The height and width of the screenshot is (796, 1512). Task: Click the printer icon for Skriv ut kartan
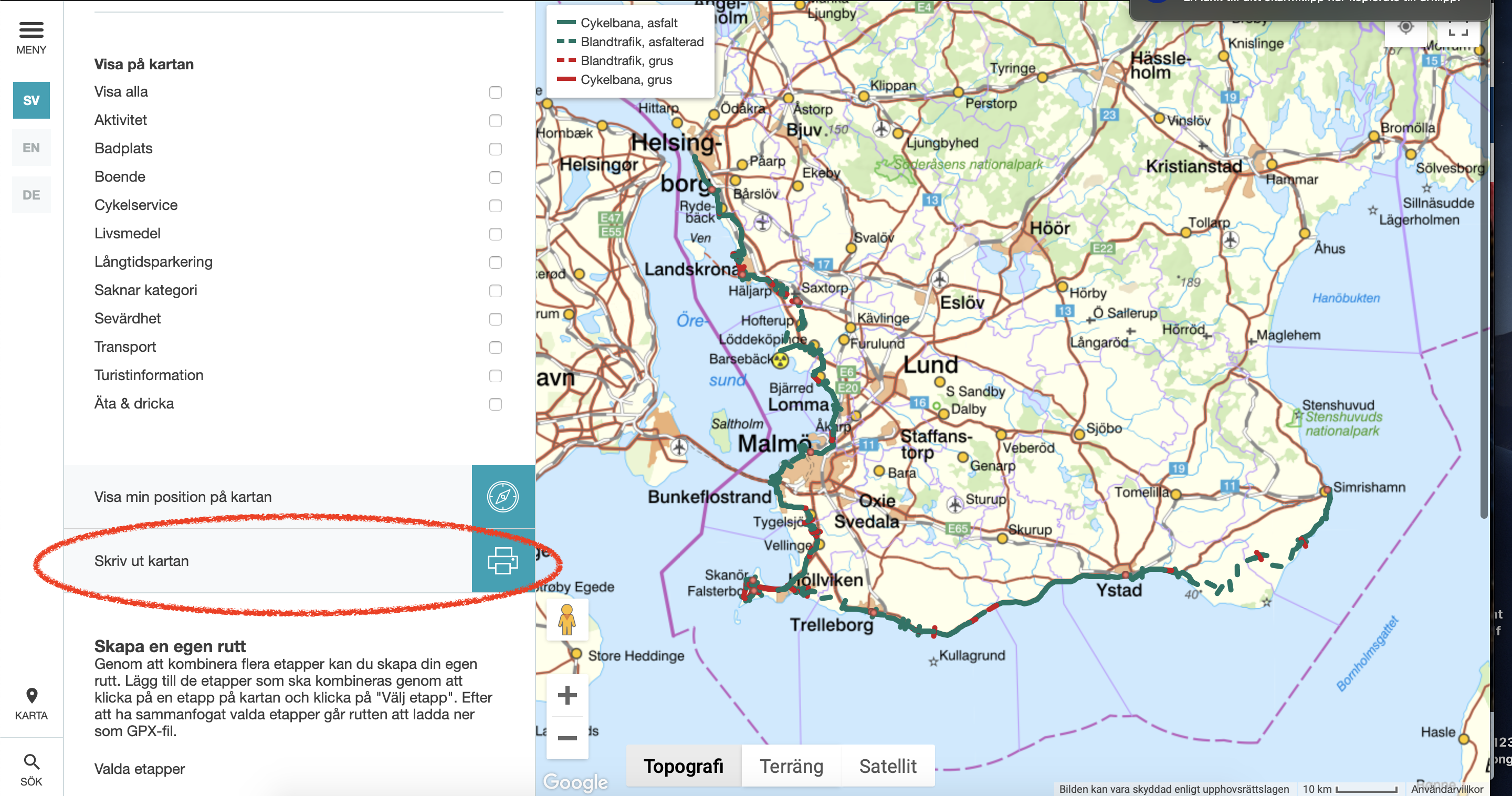(503, 561)
